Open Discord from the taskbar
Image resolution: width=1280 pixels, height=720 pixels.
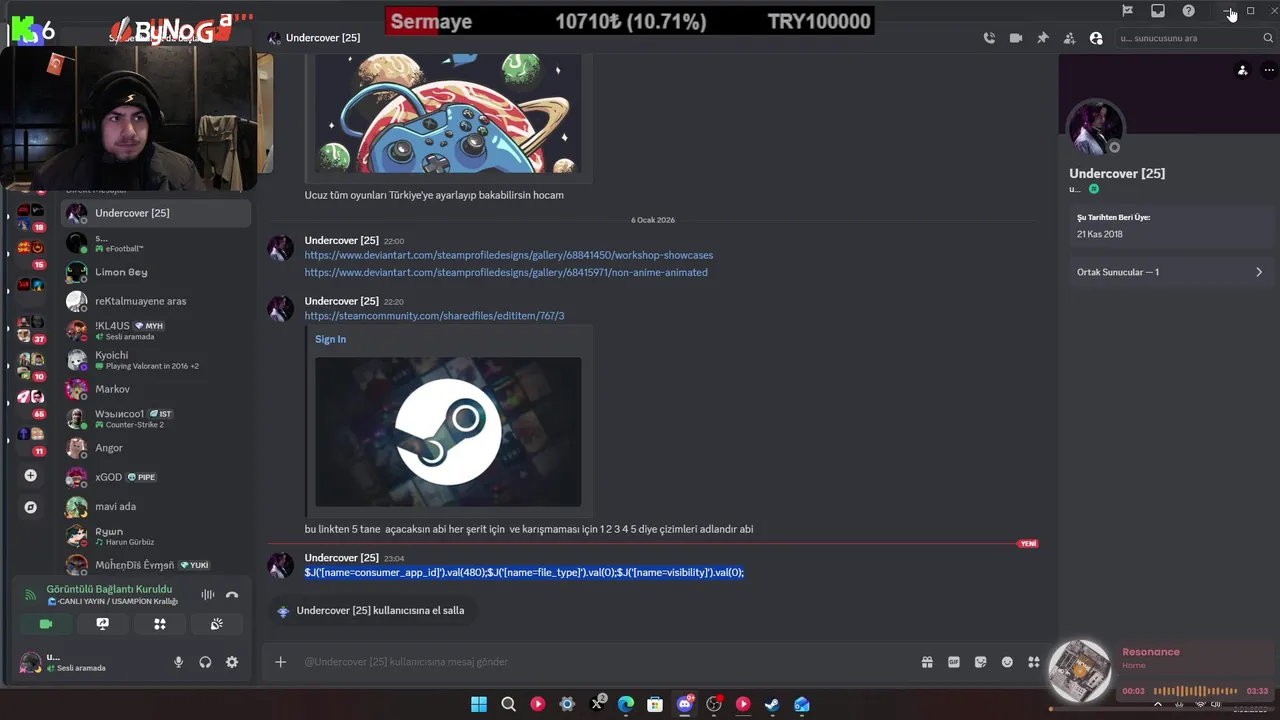[x=685, y=704]
